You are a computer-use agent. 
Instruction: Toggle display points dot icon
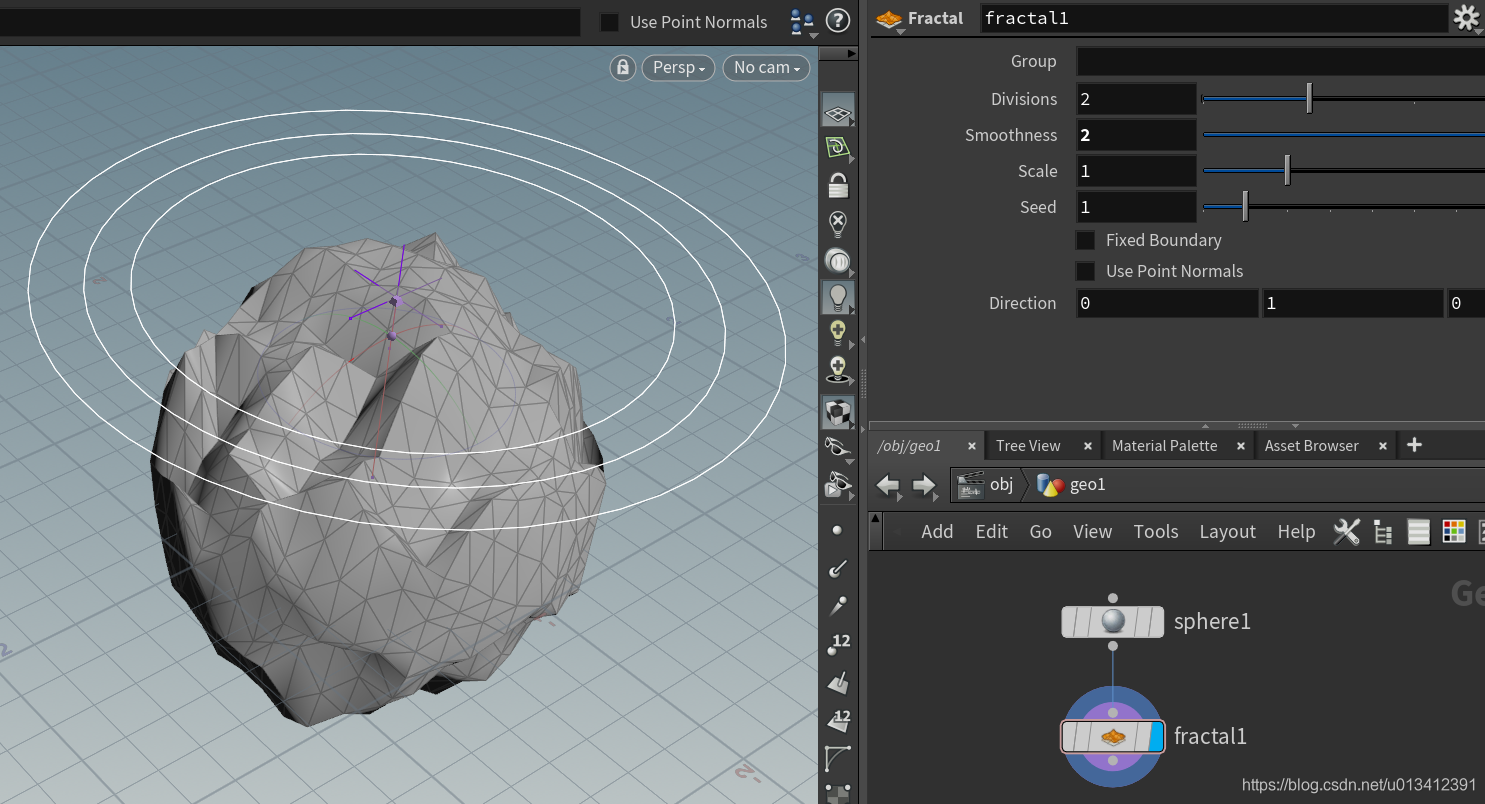(837, 530)
